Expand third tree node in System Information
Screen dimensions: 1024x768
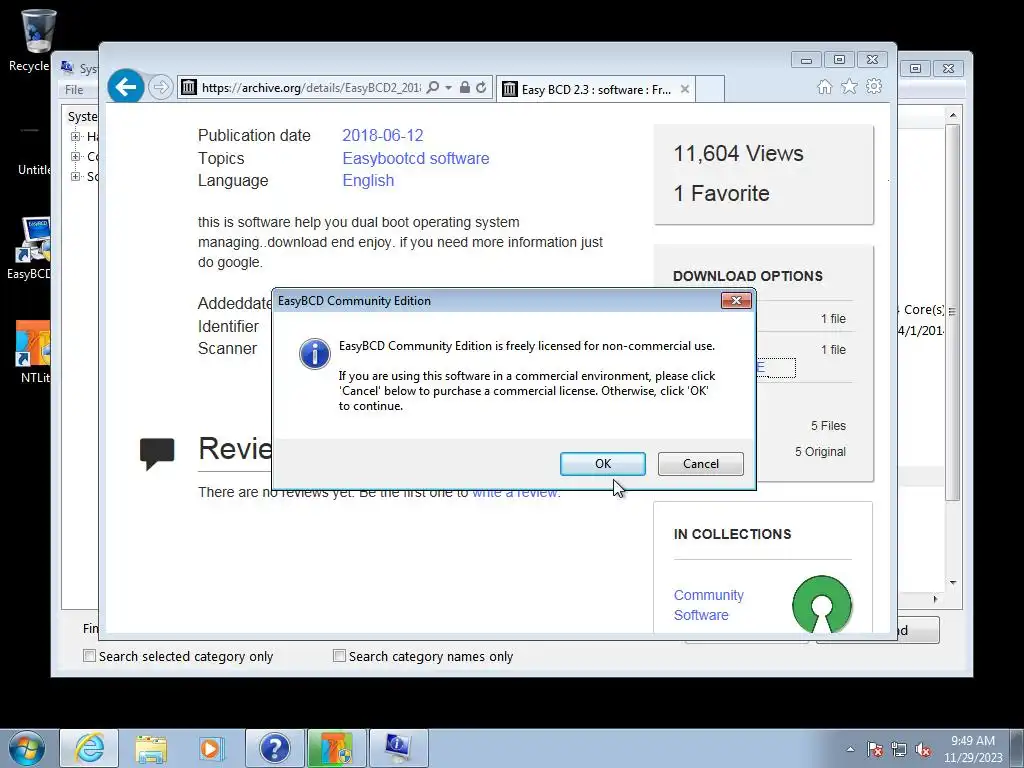tap(75, 176)
